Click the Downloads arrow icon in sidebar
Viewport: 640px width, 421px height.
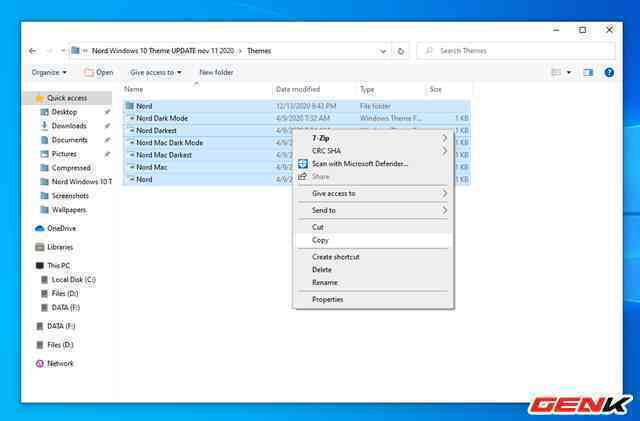pos(44,126)
